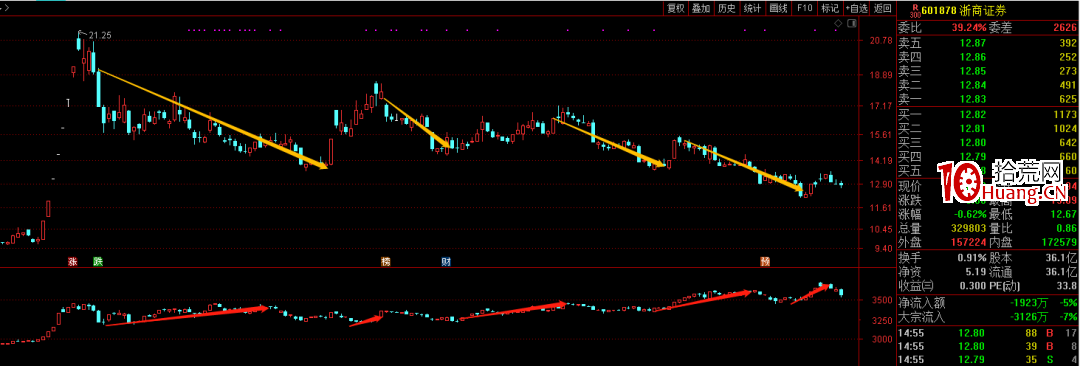Click the 返回 back button
This screenshot has height=366, width=1080.
pyautogui.click(x=882, y=8)
